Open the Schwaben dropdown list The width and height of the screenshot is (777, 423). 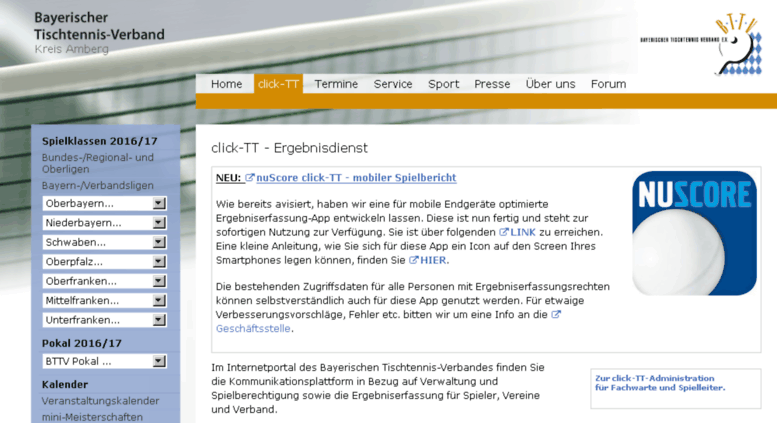(105, 242)
